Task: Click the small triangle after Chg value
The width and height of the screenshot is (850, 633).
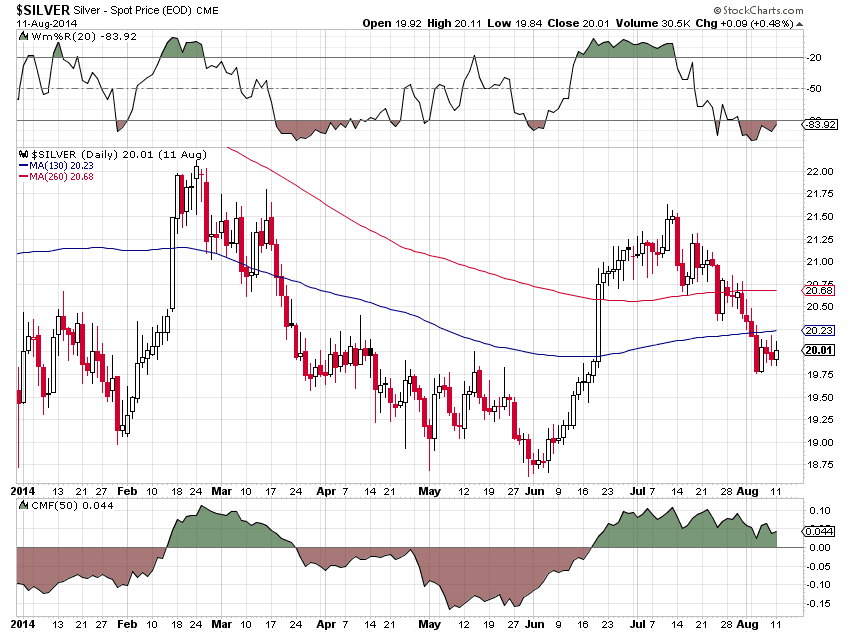Action: 800,24
